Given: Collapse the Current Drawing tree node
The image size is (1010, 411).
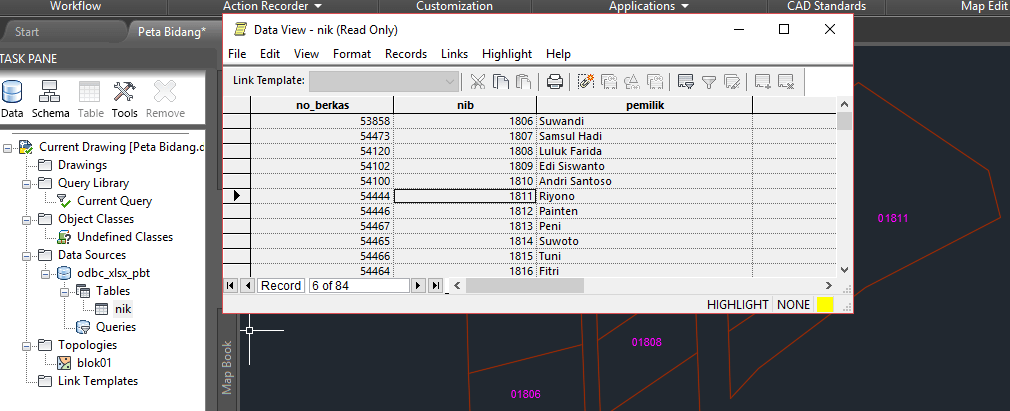Looking at the screenshot, I should coord(8,148).
